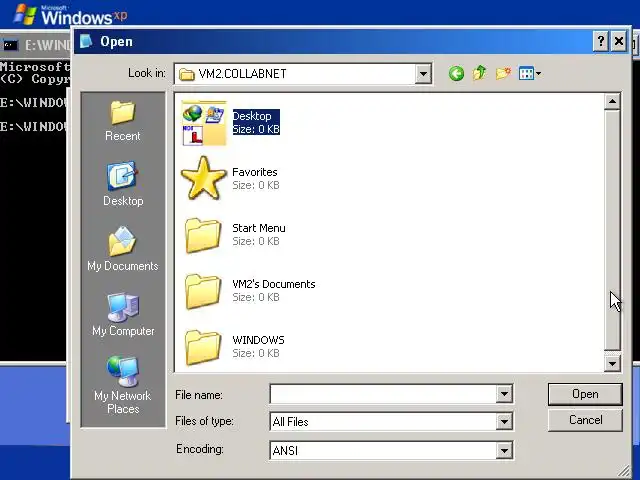
Task: Open My Computer shortcut
Action: click(x=123, y=314)
